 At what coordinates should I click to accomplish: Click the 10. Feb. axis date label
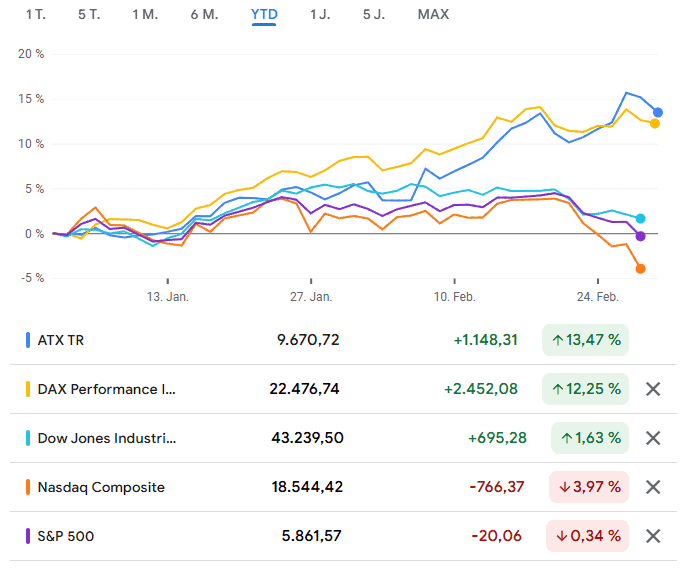point(455,297)
